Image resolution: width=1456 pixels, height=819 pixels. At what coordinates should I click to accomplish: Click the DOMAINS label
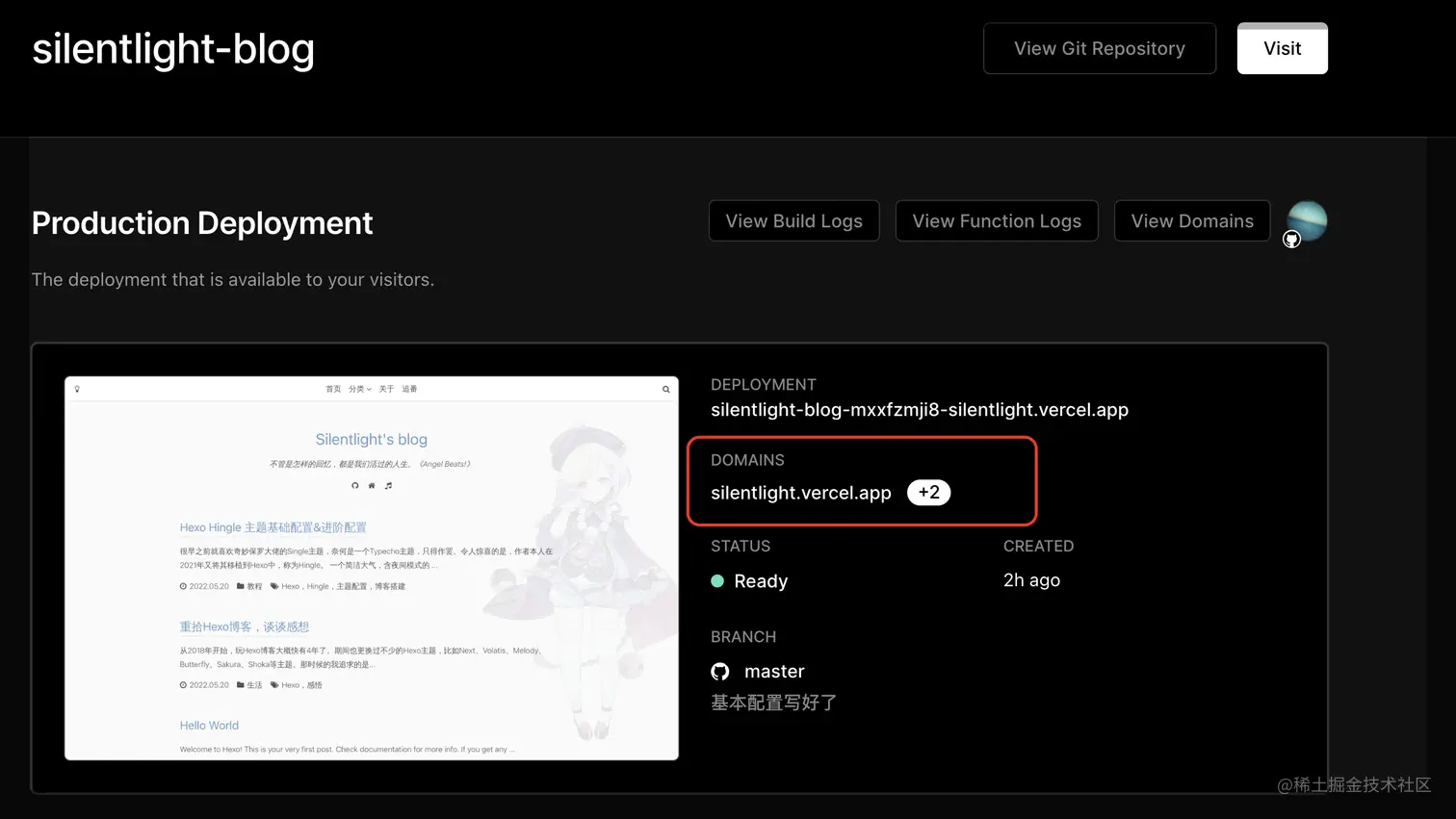747,460
